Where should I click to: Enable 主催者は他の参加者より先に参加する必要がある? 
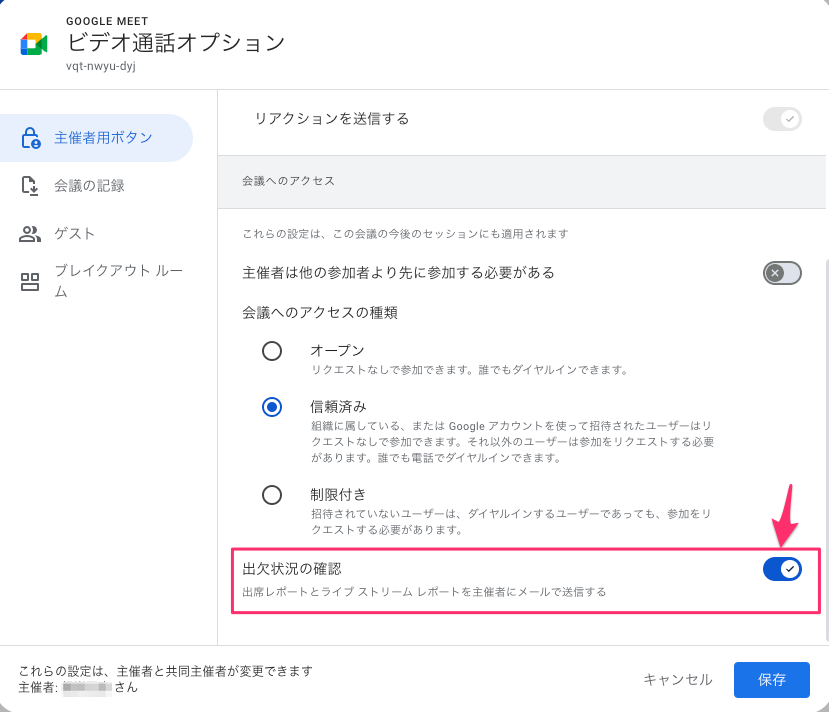(x=782, y=272)
